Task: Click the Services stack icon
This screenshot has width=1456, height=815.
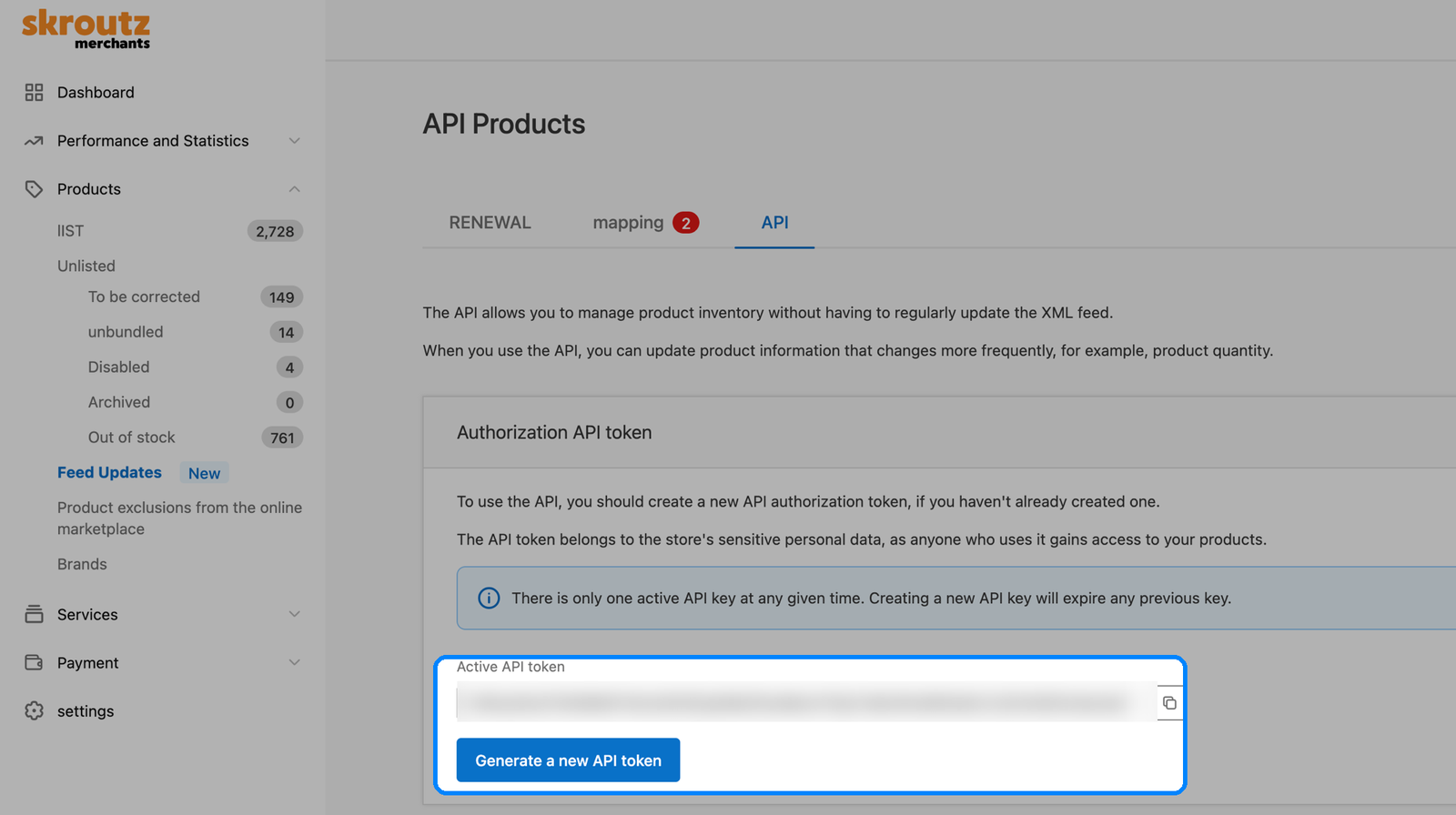Action: tap(34, 614)
